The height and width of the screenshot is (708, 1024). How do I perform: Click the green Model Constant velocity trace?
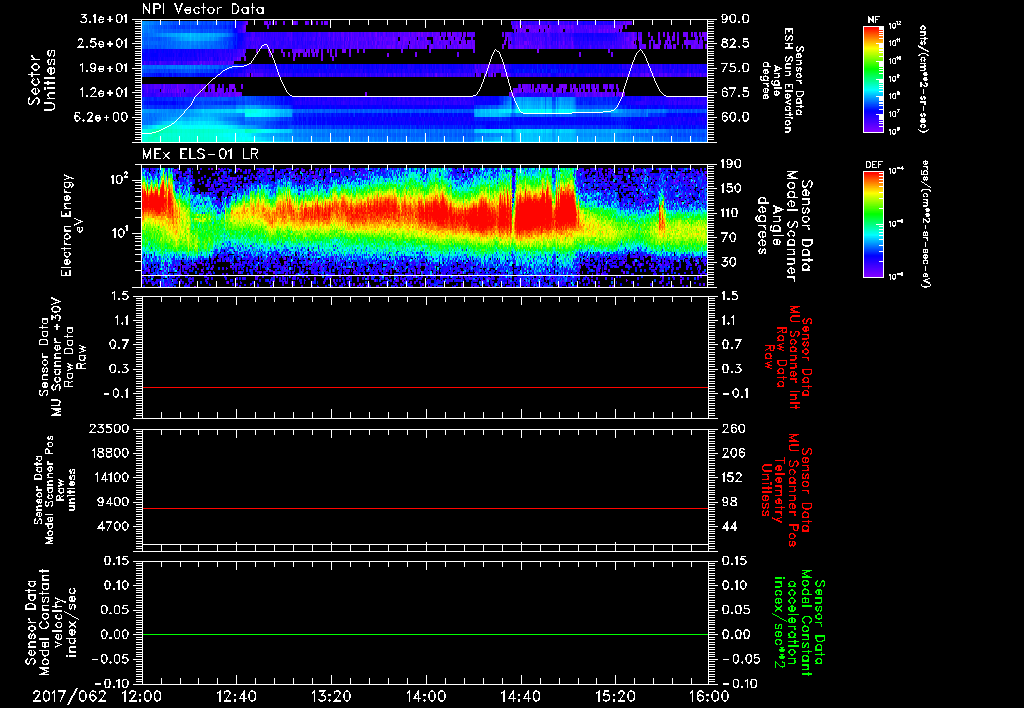click(x=425, y=634)
